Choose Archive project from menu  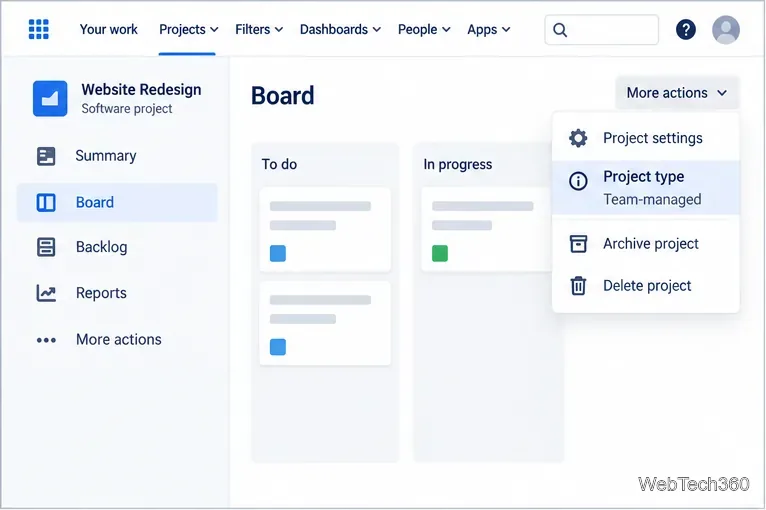(646, 244)
